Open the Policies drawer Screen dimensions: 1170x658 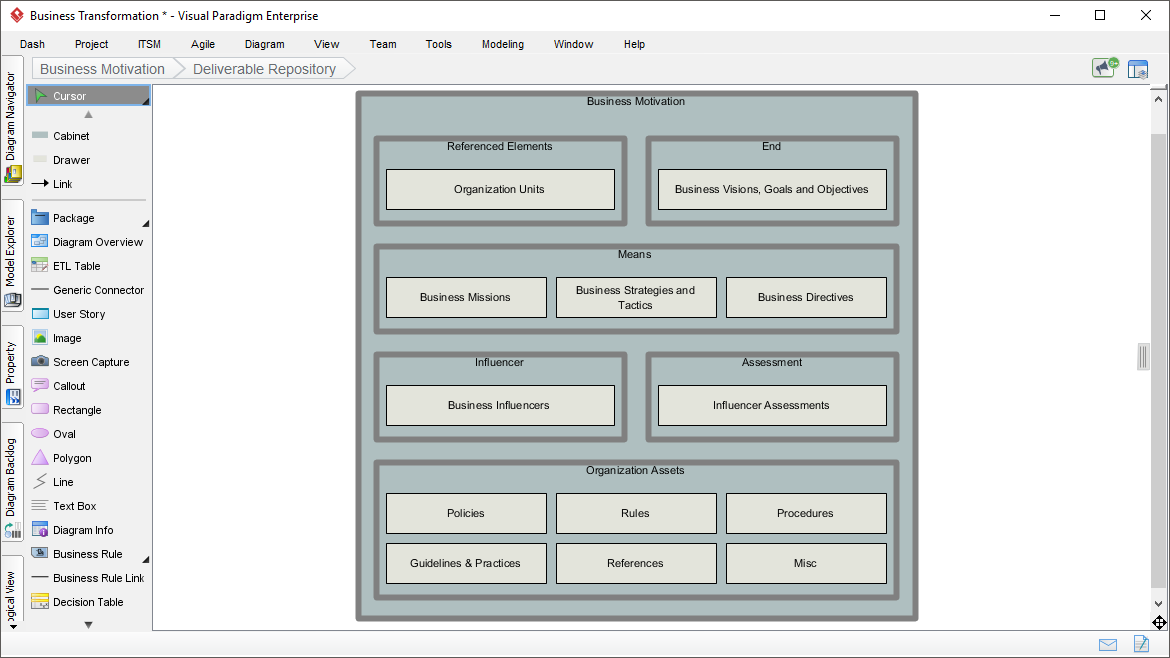click(466, 513)
